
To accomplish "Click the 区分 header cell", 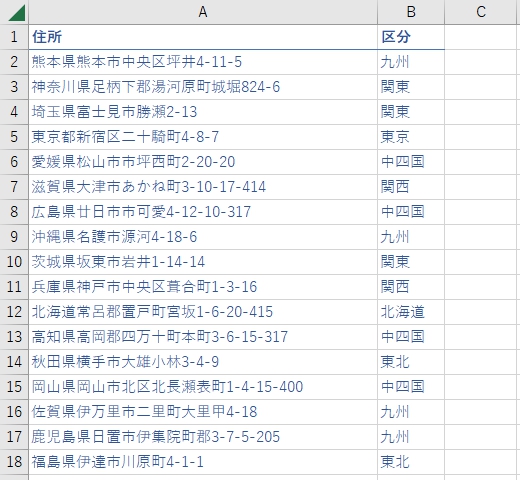I will [x=411, y=37].
